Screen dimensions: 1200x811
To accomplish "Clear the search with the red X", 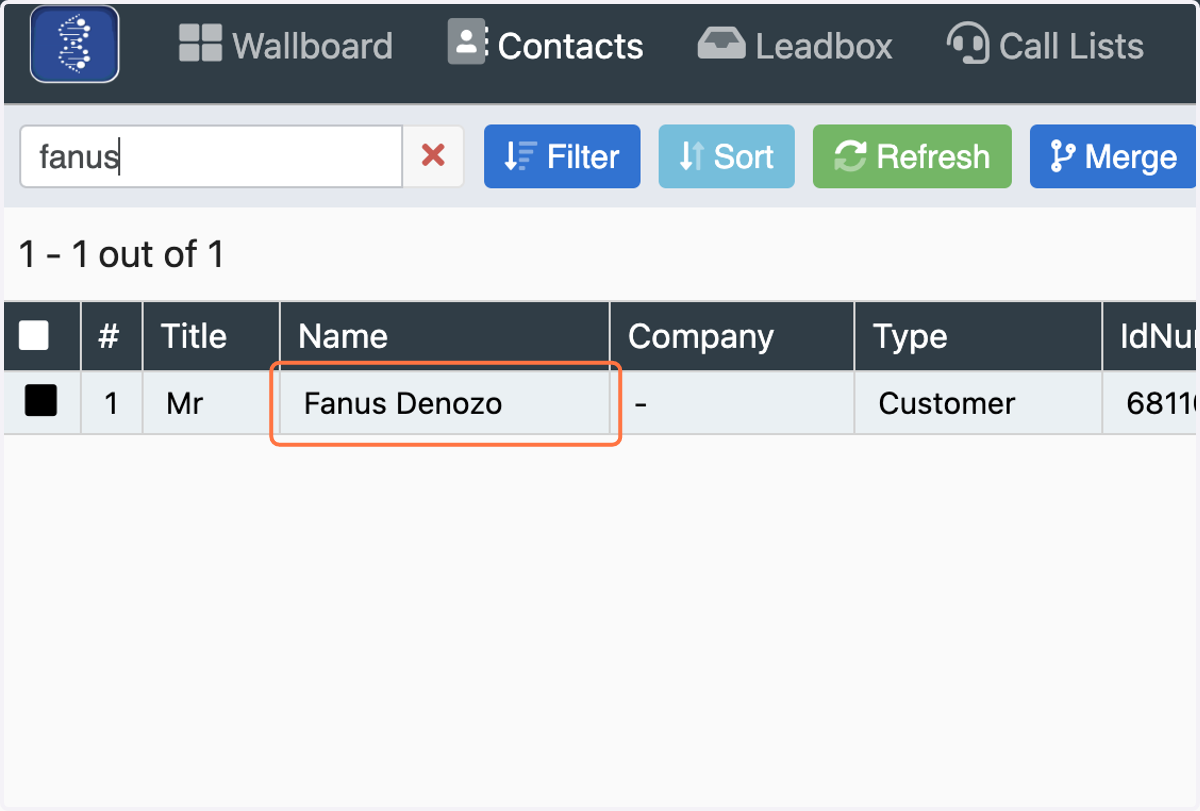I will point(433,156).
